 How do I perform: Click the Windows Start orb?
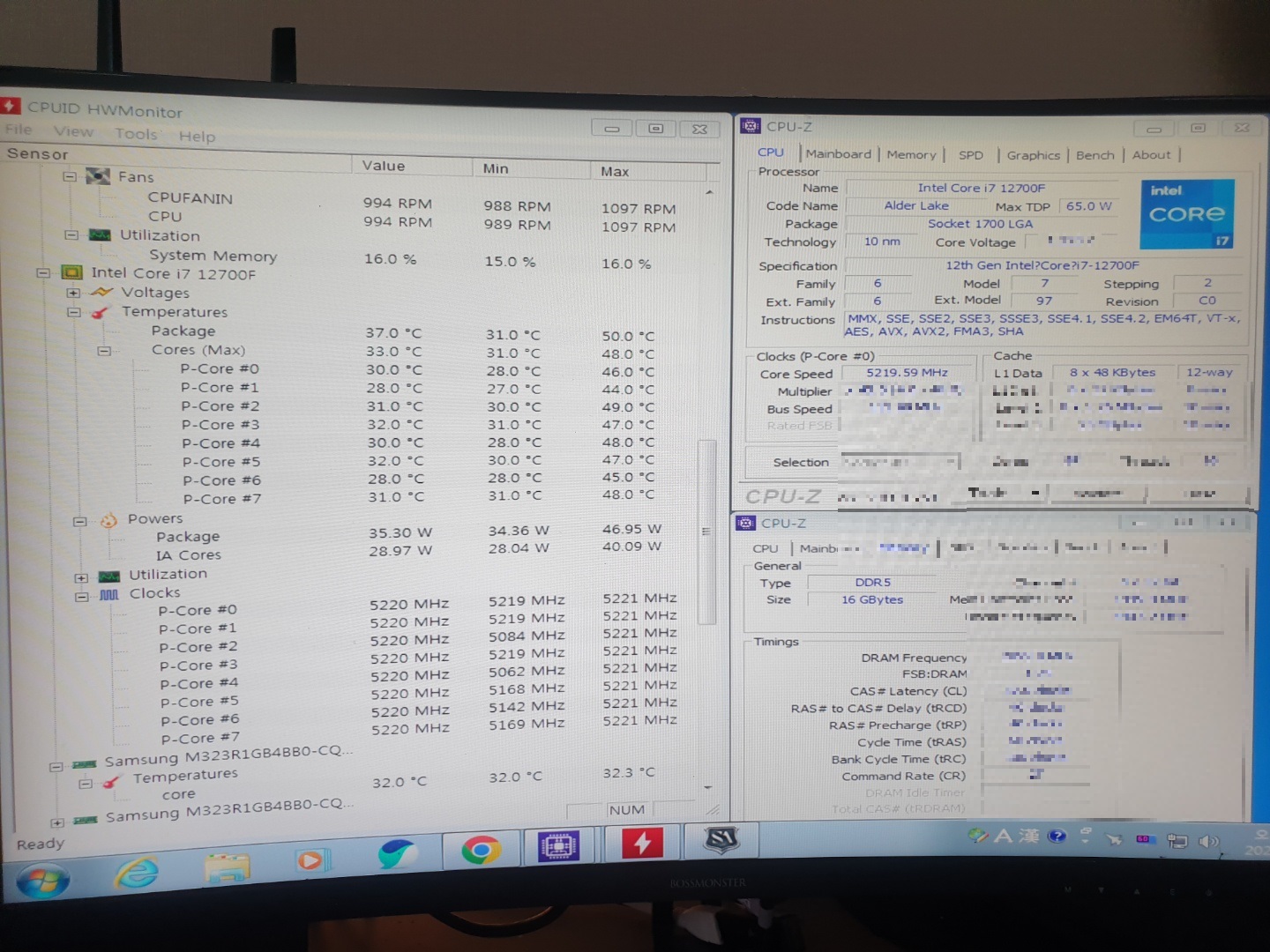click(x=42, y=881)
